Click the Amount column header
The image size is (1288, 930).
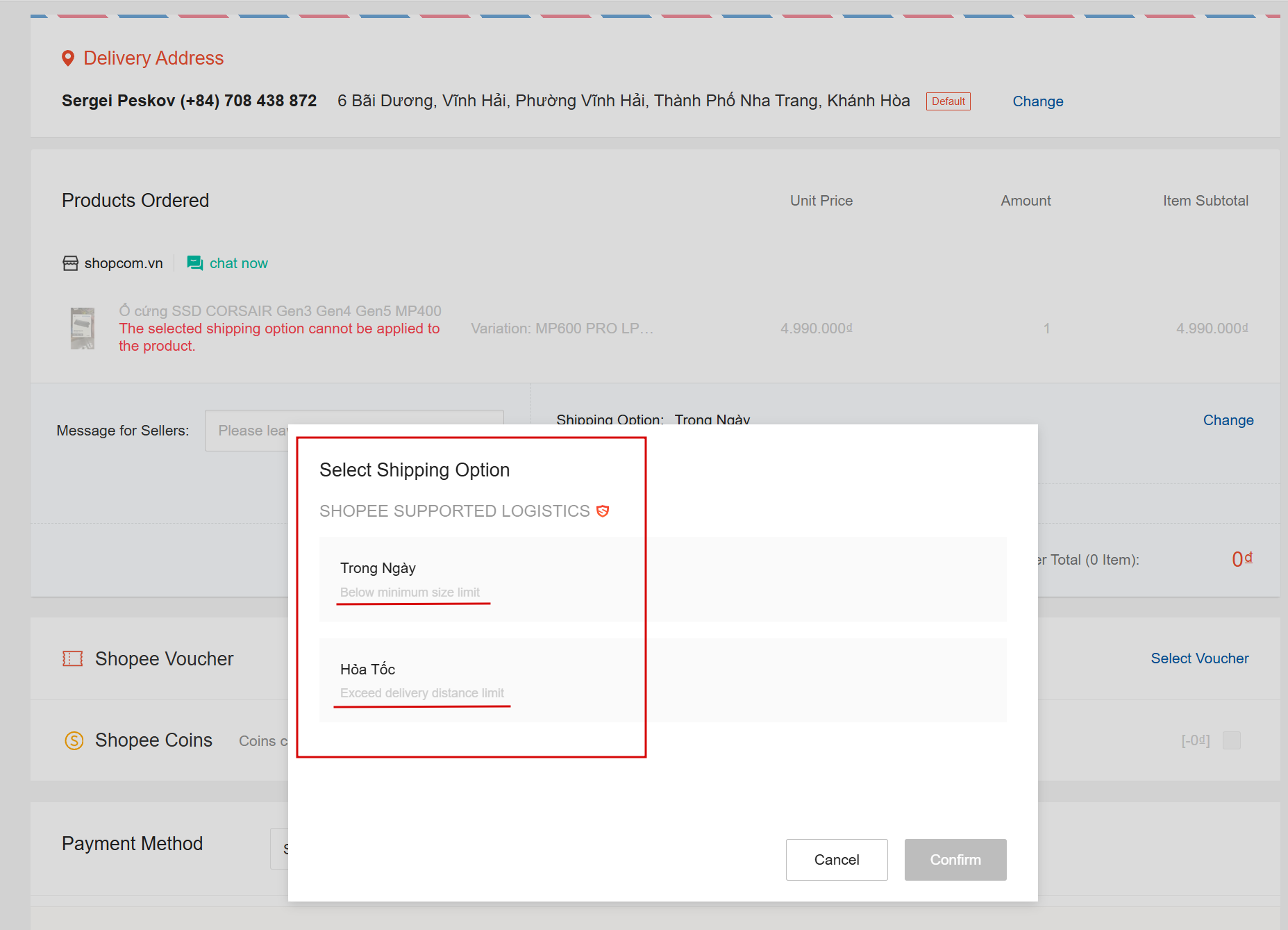(1026, 201)
